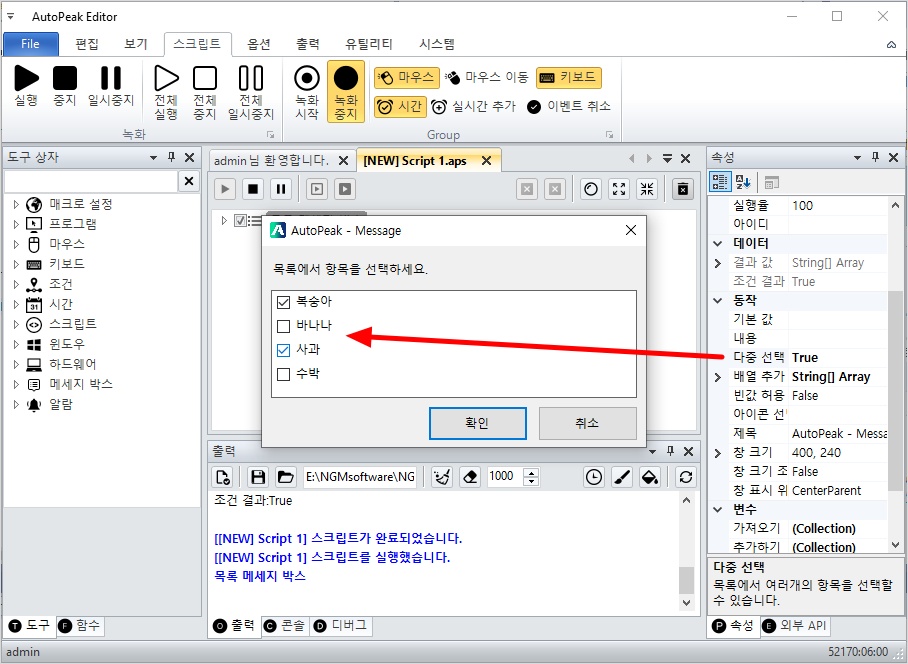Click the refresh icon in output toolbar

click(x=686, y=477)
